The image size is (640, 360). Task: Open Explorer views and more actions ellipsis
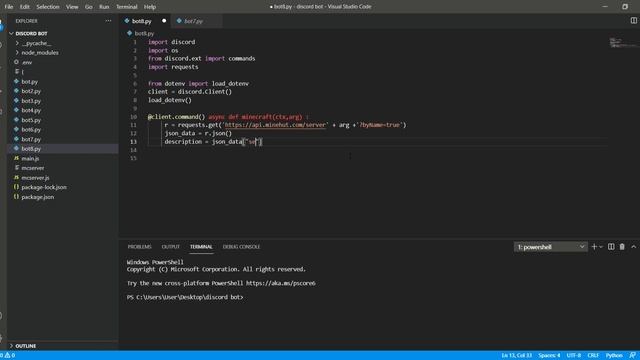click(x=108, y=21)
